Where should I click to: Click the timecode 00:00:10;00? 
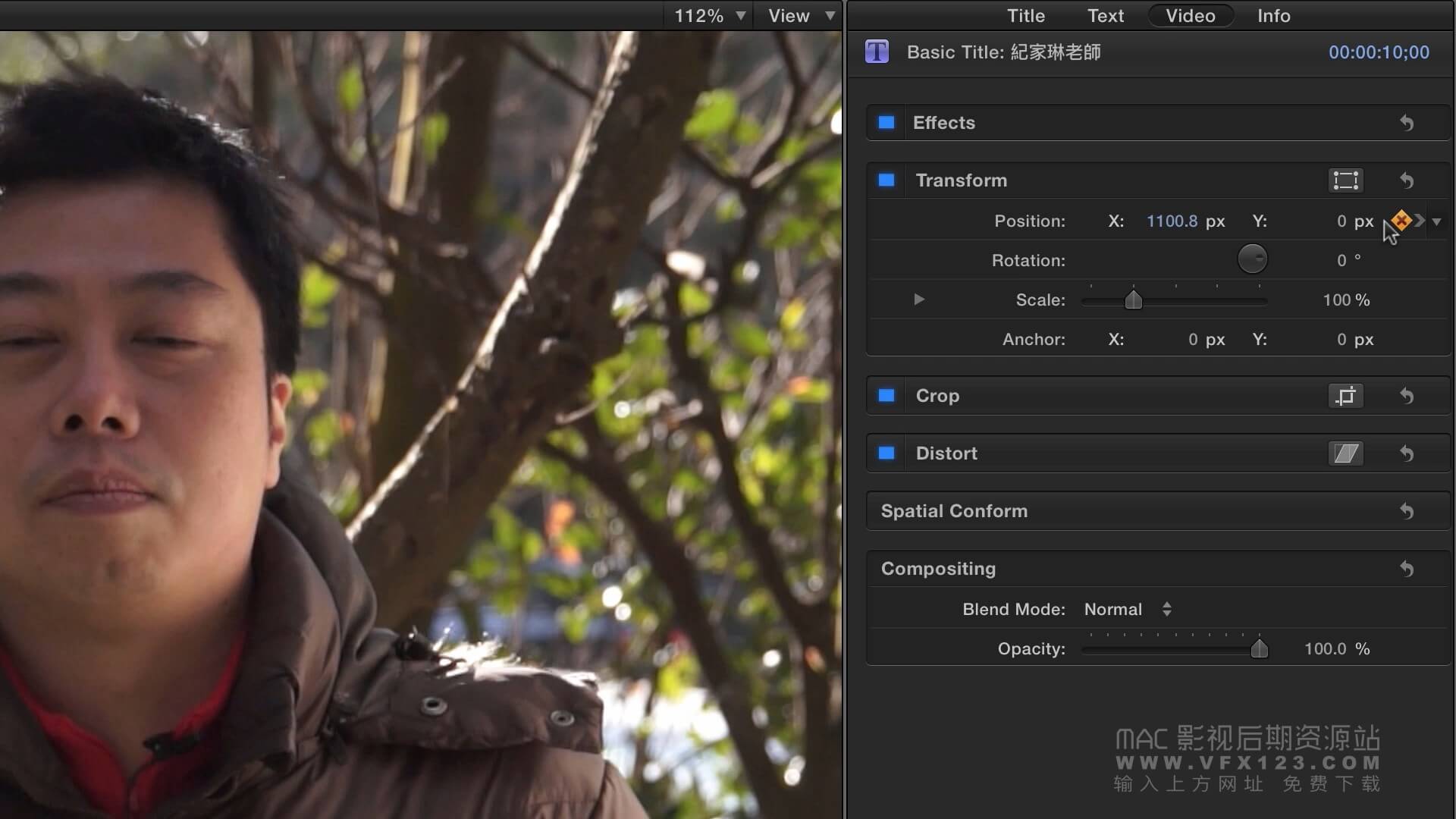tap(1379, 52)
